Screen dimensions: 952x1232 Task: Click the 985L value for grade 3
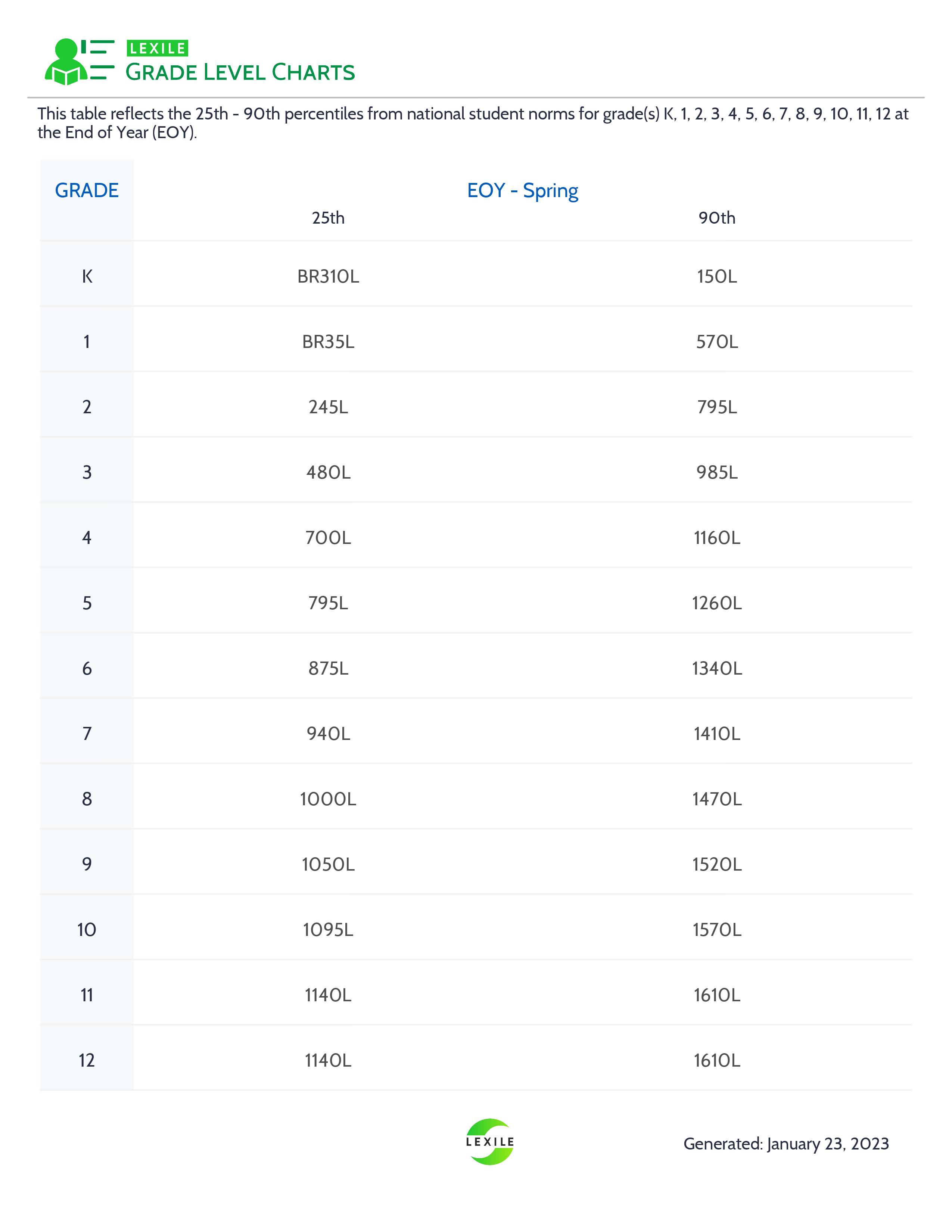pos(717,472)
